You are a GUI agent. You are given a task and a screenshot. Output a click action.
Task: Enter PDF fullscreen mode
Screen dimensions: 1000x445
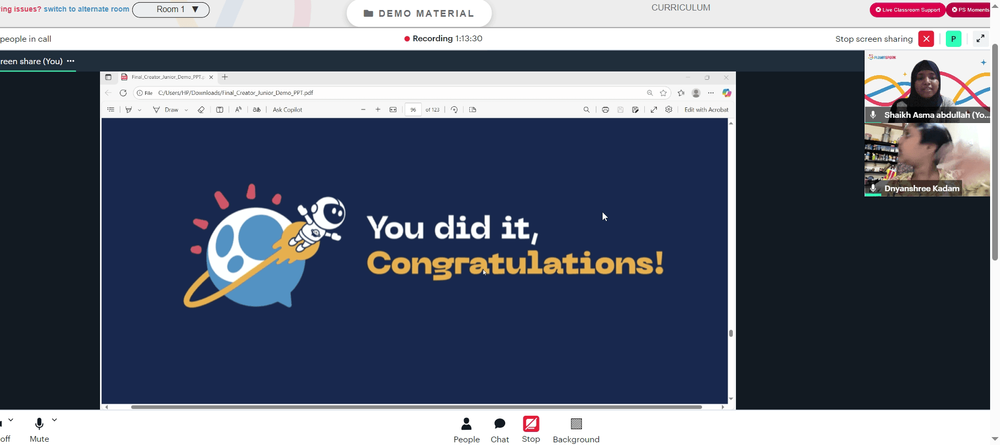click(x=654, y=110)
